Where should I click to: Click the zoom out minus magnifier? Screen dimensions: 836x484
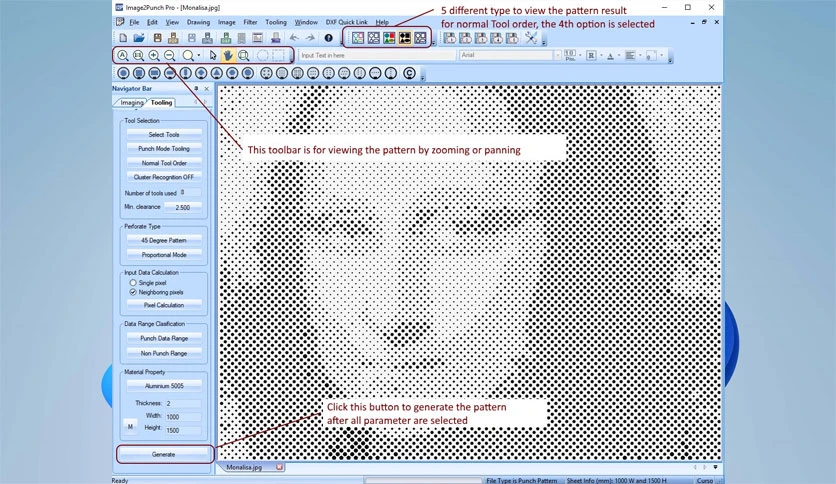pos(170,55)
